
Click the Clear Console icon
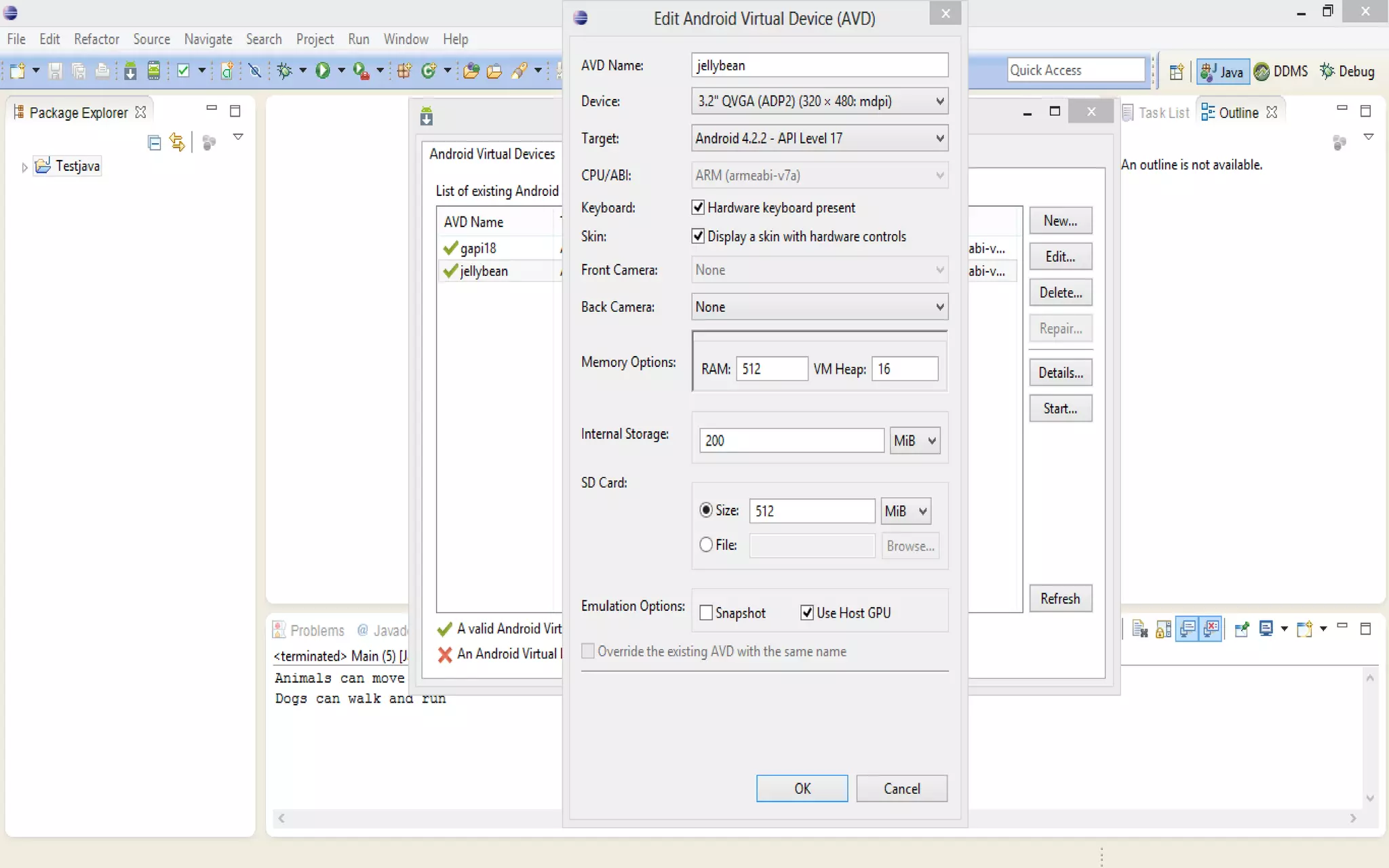coord(1140,629)
